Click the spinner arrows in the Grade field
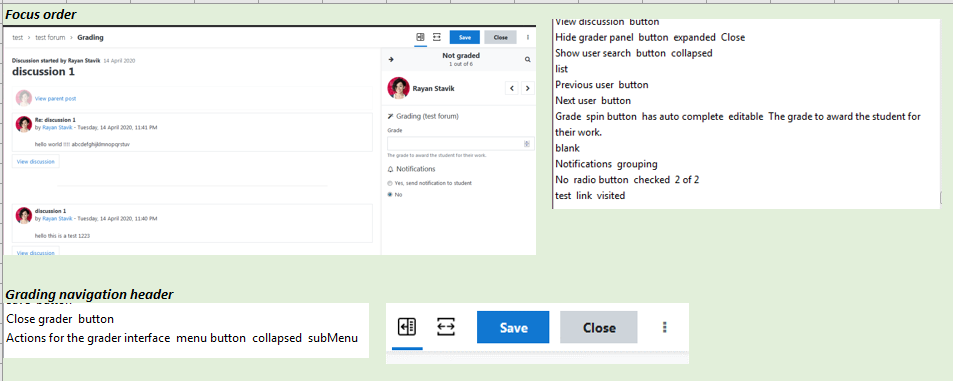953x381 pixels. [527, 144]
